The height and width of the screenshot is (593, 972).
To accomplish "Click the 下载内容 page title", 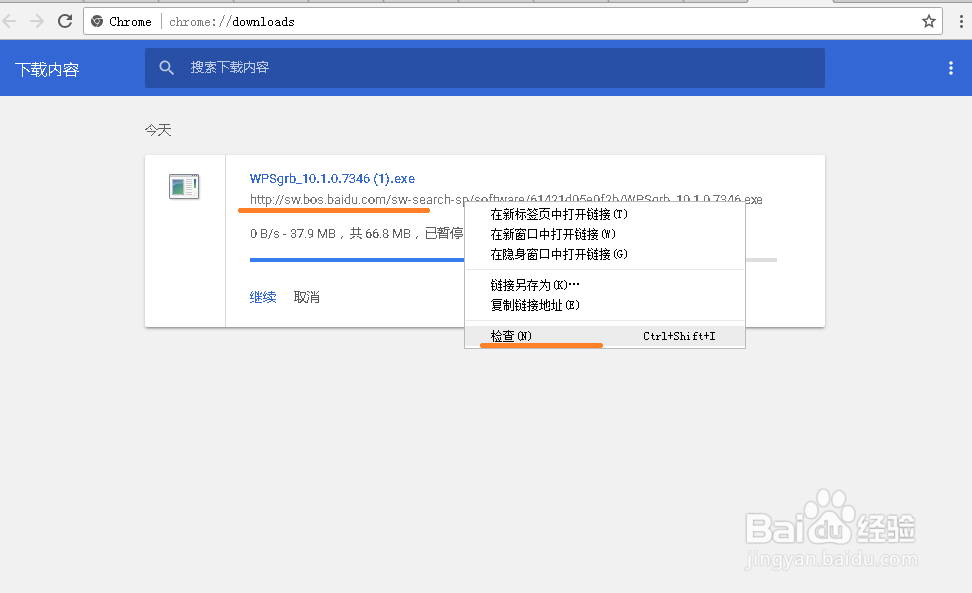I will pos(47,69).
